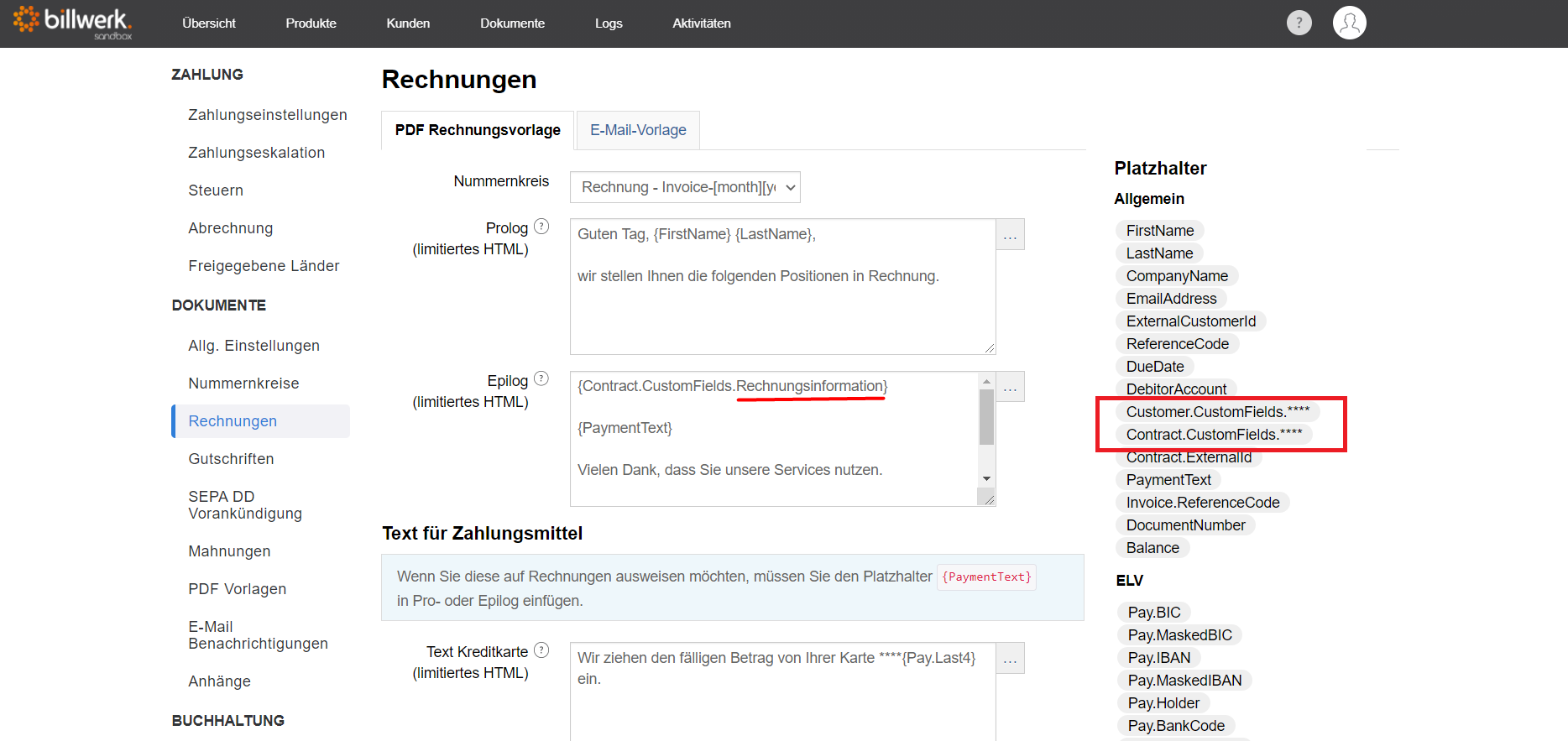The height and width of the screenshot is (741, 1568).
Task: Open Aktivitäten in top navigation
Action: 702,23
